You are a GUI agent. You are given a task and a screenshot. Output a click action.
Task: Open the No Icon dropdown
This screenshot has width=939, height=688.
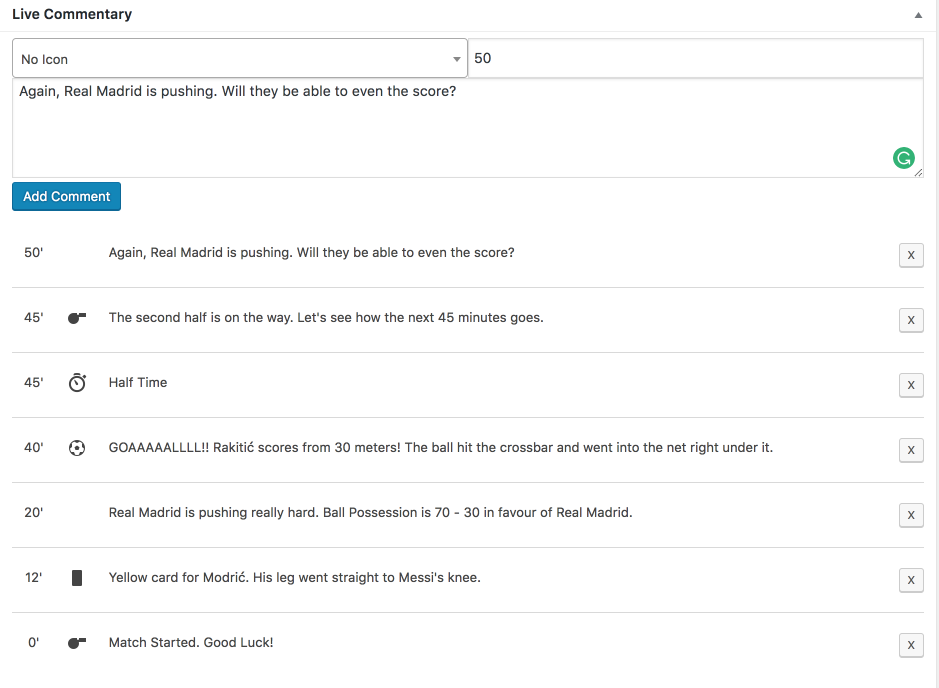(240, 58)
